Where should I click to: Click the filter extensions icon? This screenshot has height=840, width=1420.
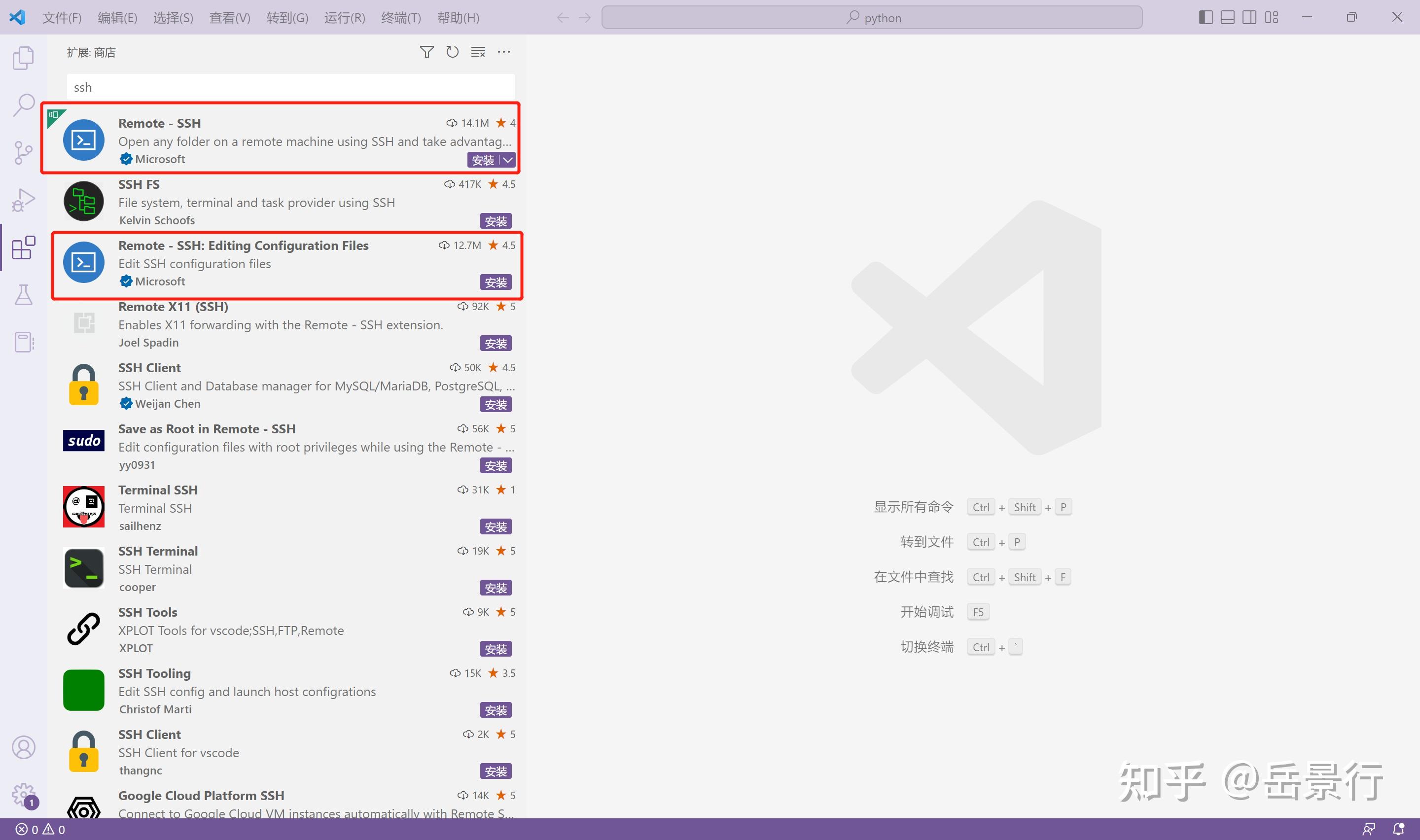click(426, 52)
